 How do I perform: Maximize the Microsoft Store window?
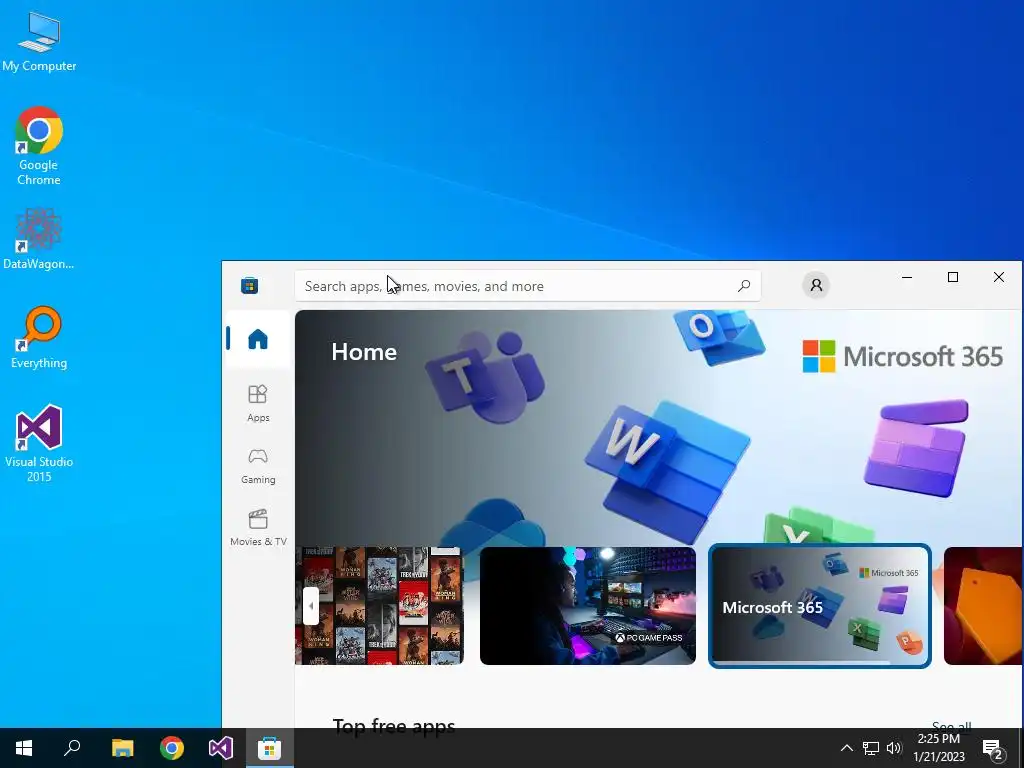click(x=953, y=278)
